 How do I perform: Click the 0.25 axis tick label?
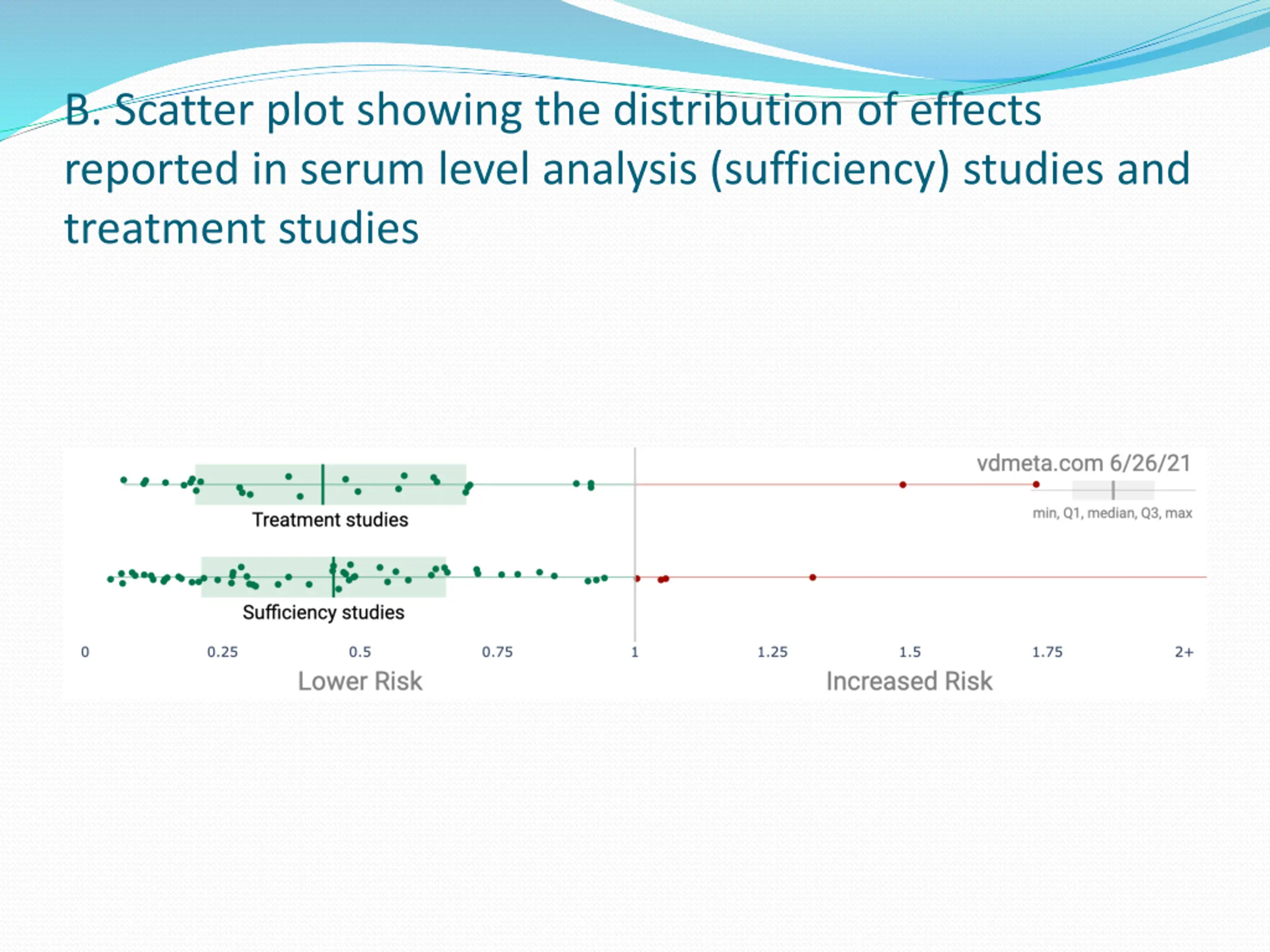coord(222,652)
